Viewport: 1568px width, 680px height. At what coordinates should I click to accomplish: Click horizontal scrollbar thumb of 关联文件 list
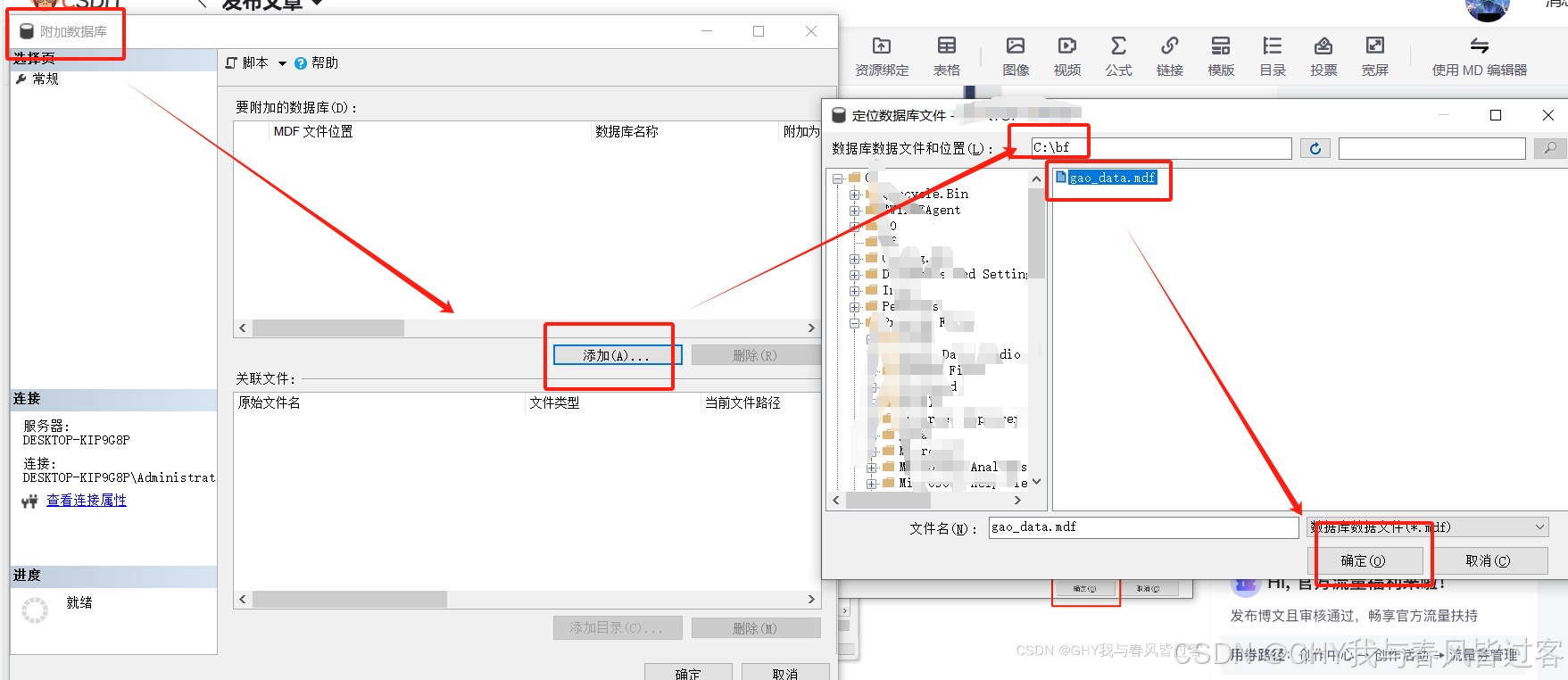[x=350, y=600]
